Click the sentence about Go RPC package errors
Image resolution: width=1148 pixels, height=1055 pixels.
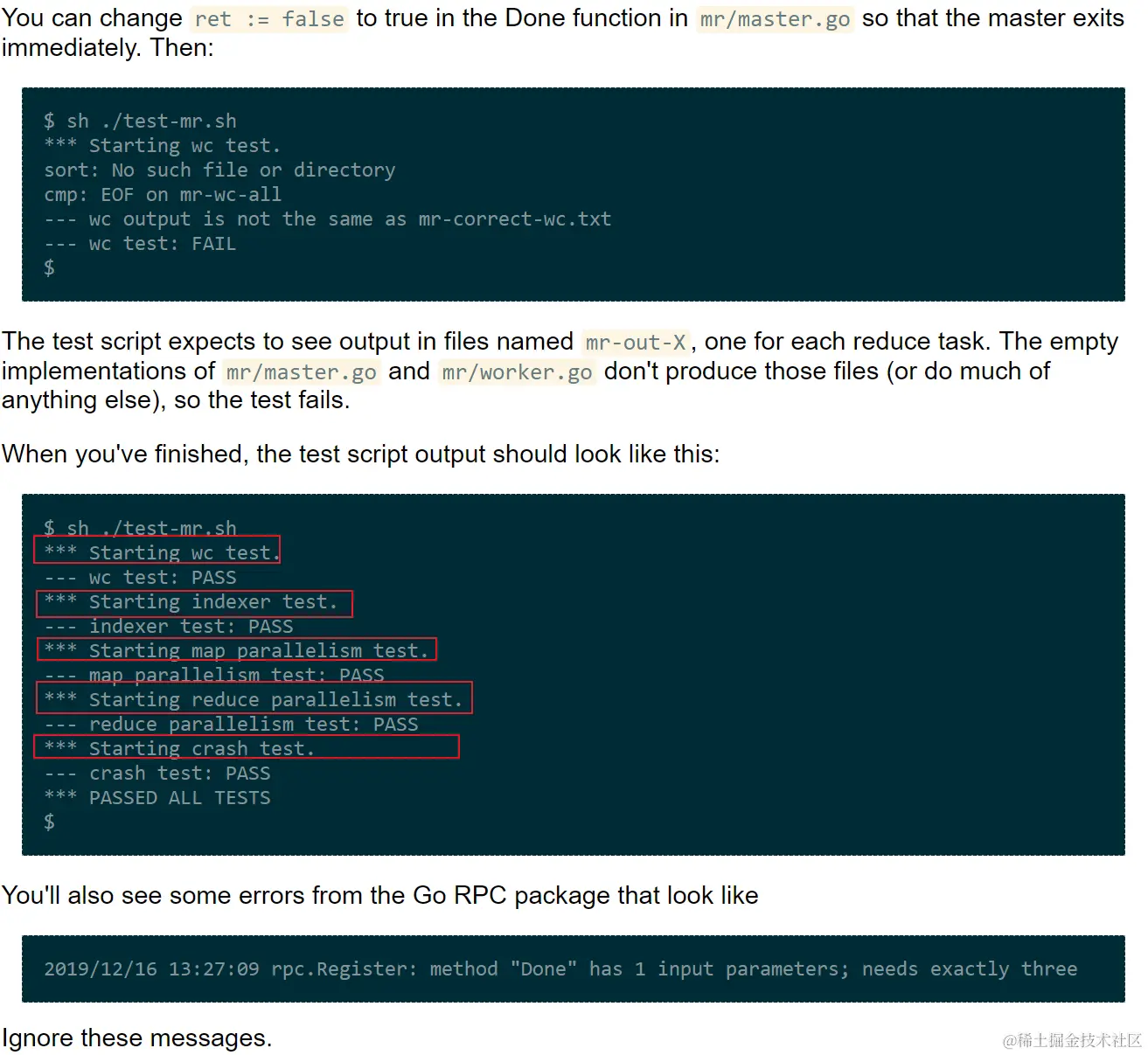coord(380,896)
